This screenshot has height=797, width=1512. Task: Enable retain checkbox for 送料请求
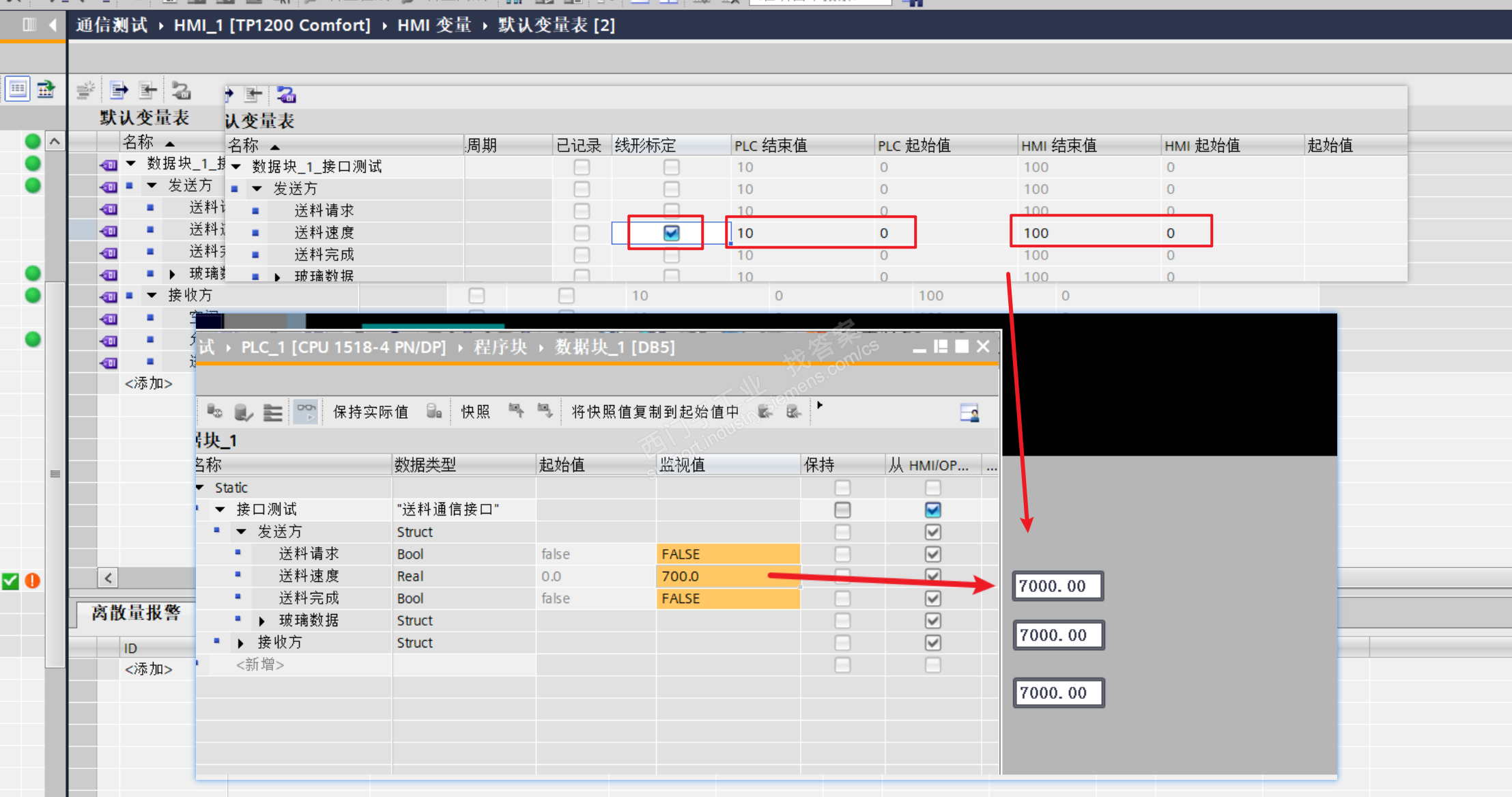point(842,554)
